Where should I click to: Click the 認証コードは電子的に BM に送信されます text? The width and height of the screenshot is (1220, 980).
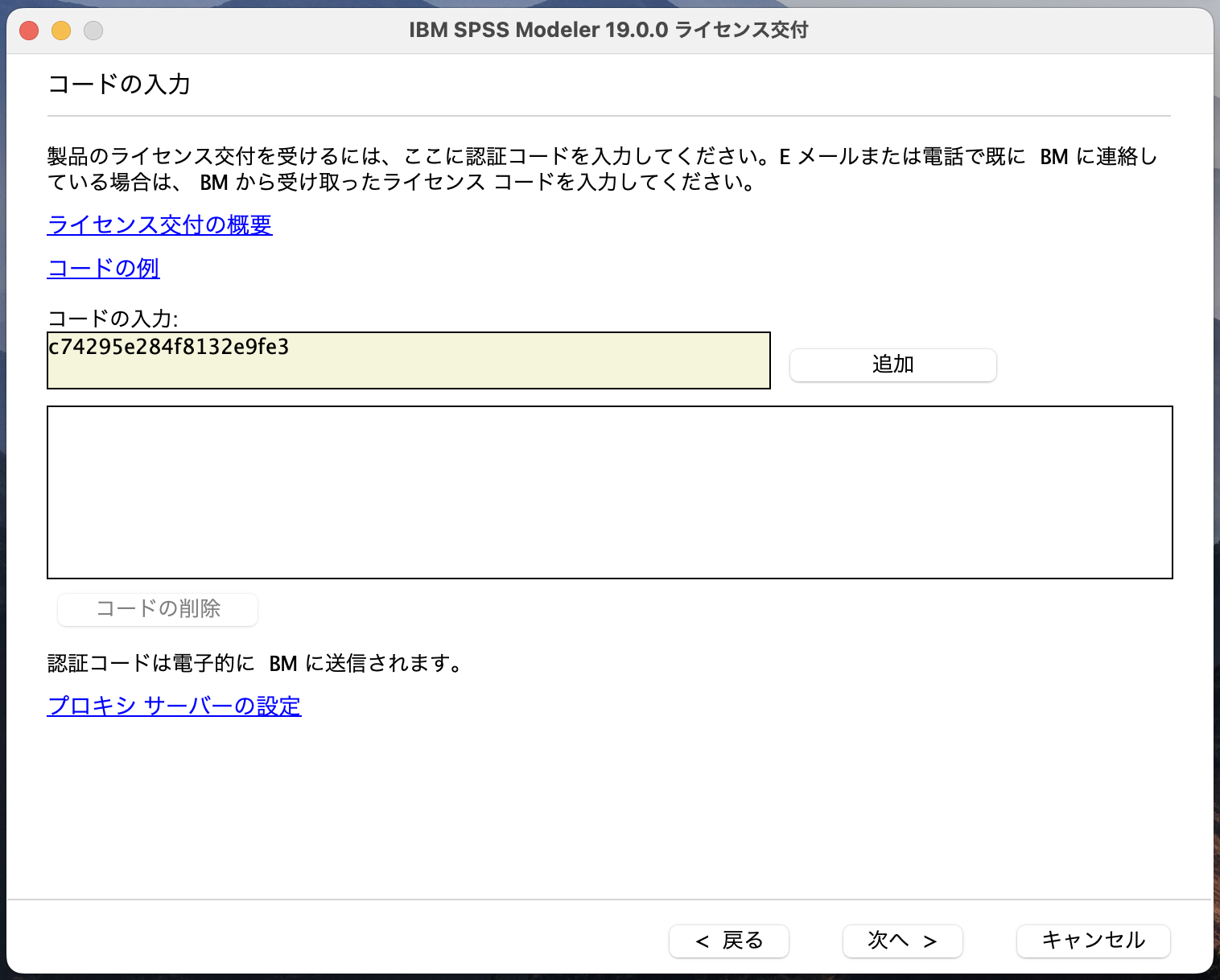click(x=254, y=663)
